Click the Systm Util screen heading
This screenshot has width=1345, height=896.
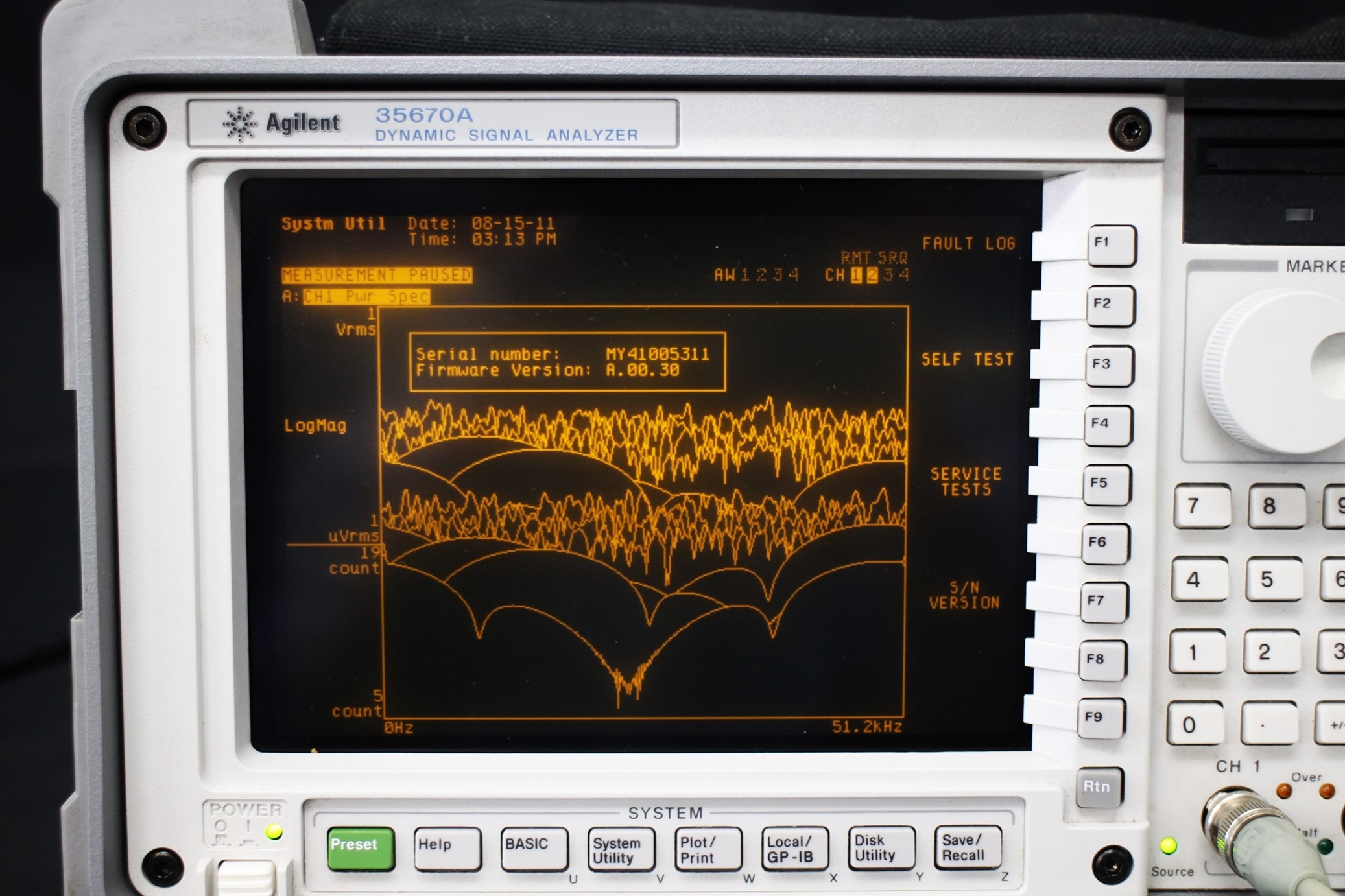(333, 224)
